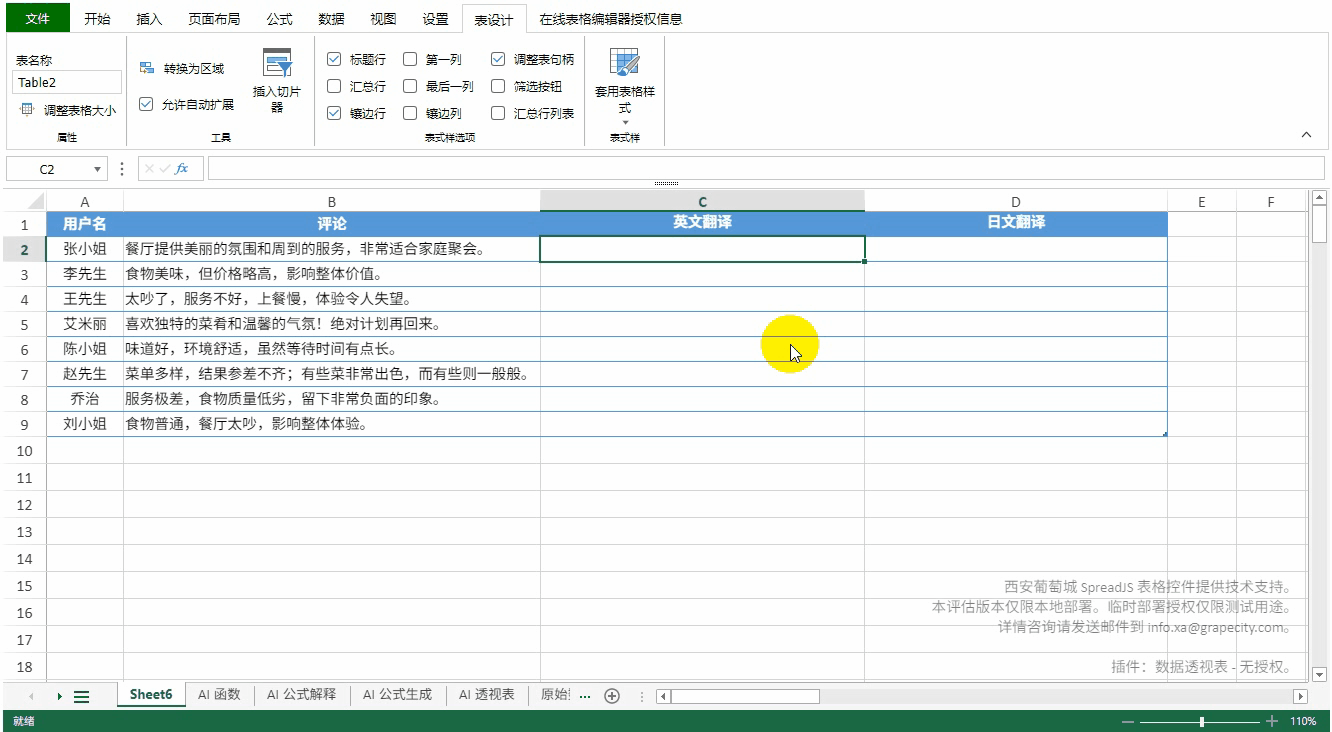Enable the Banded Columns (镶边列) checkbox
Image resolution: width=1332 pixels, height=732 pixels.
[410, 114]
